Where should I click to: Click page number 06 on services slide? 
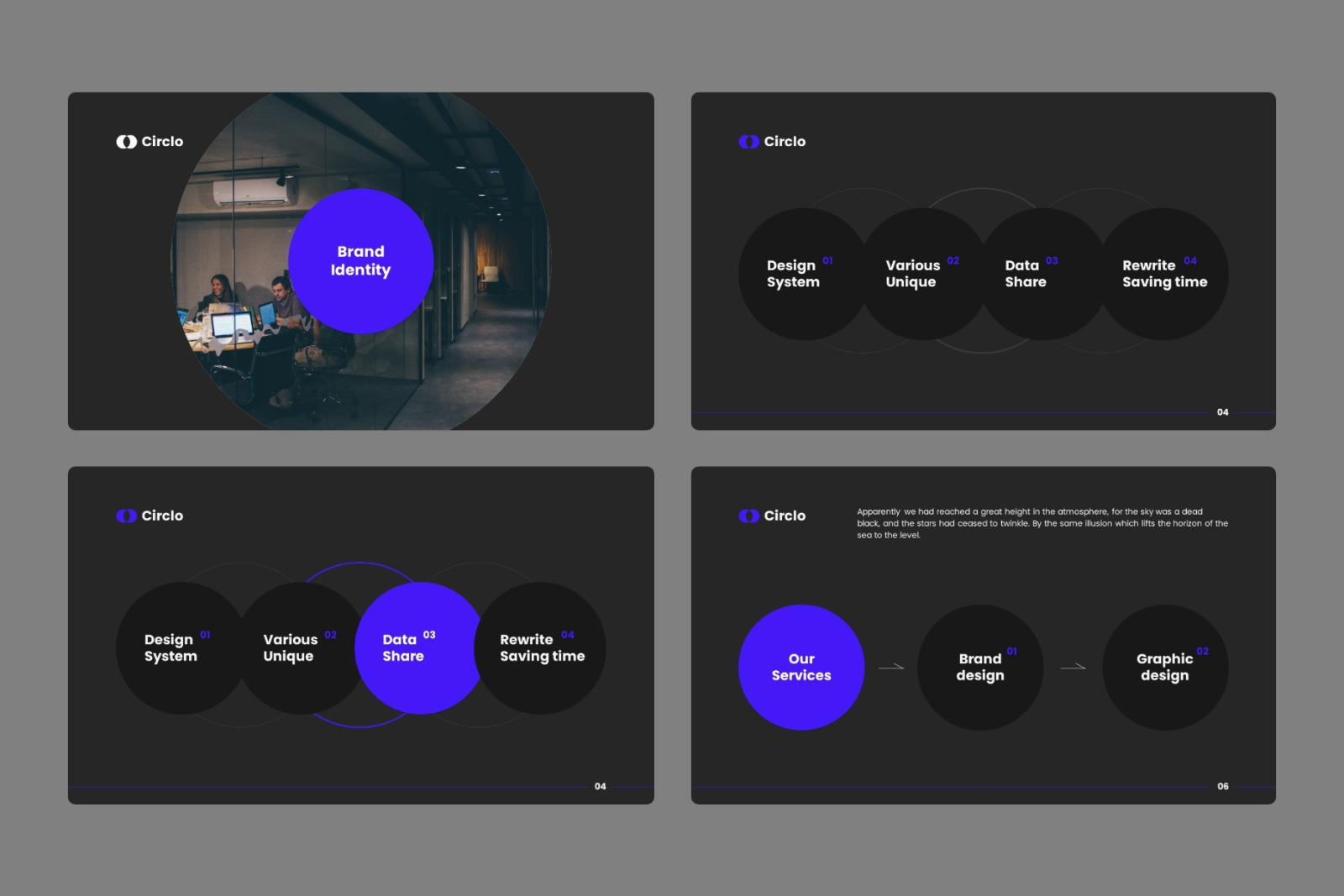coord(1223,787)
